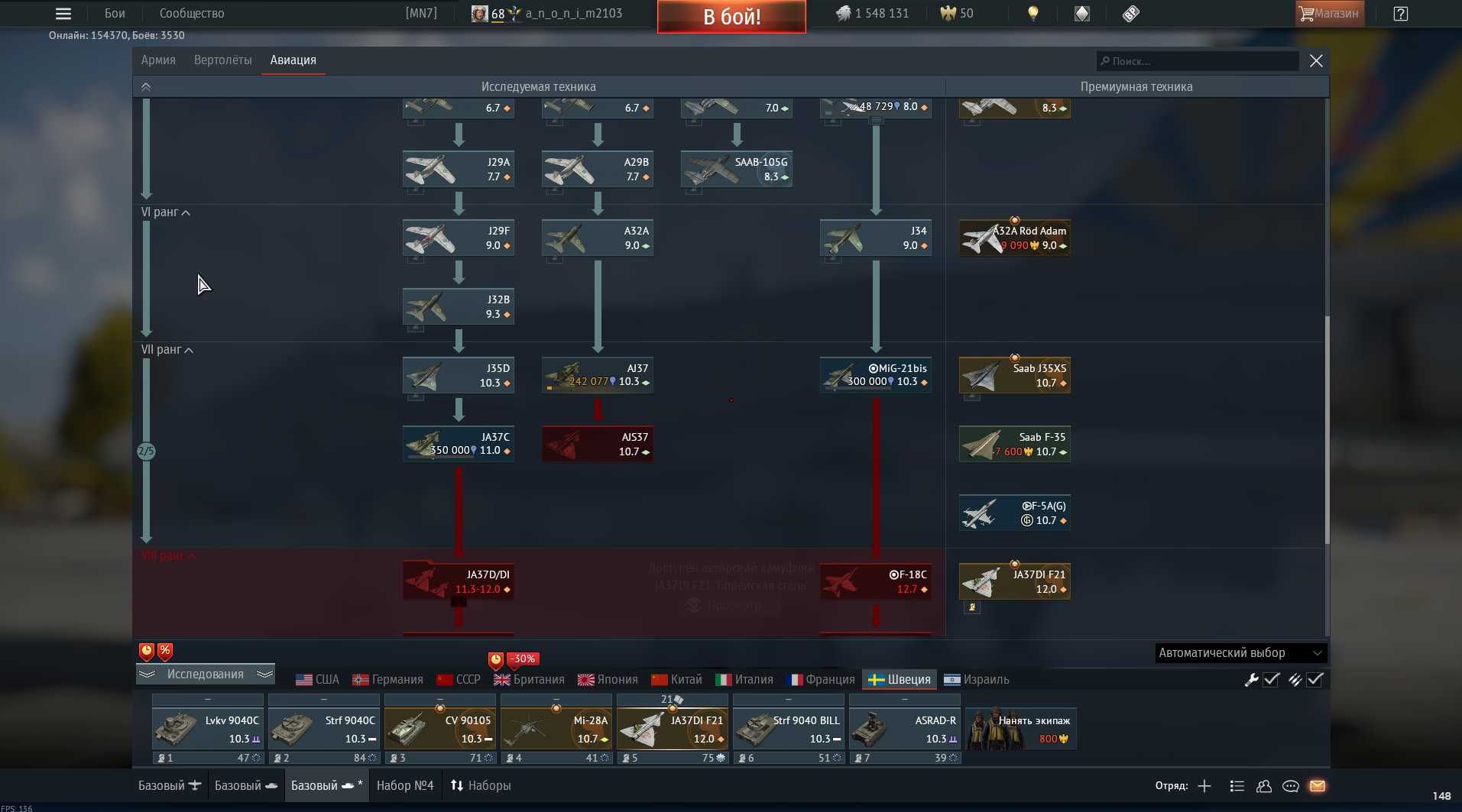Select the locked AJS37 aircraft card
The image size is (1462, 812).
coord(598,444)
